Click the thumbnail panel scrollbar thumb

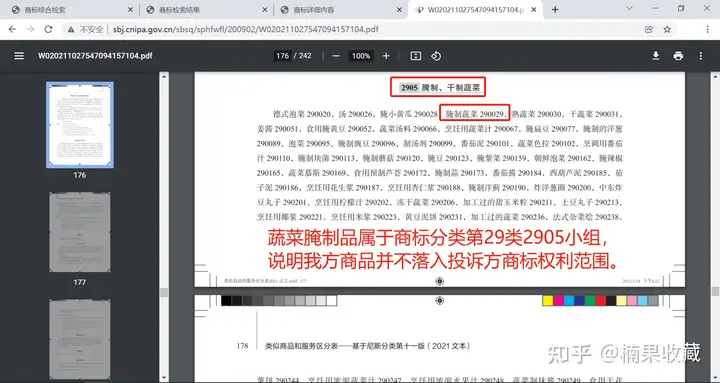click(x=164, y=292)
